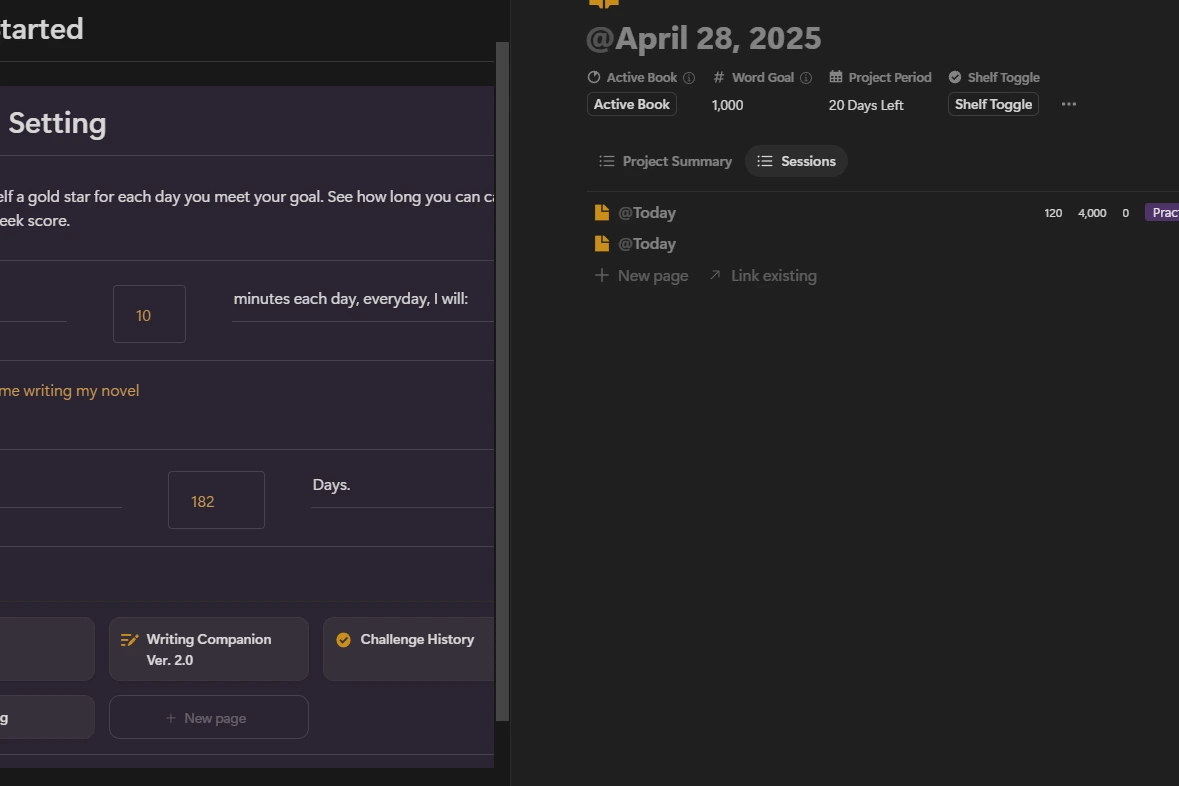1179x786 pixels.
Task: Open the three-dot more properties menu
Action: point(1069,105)
